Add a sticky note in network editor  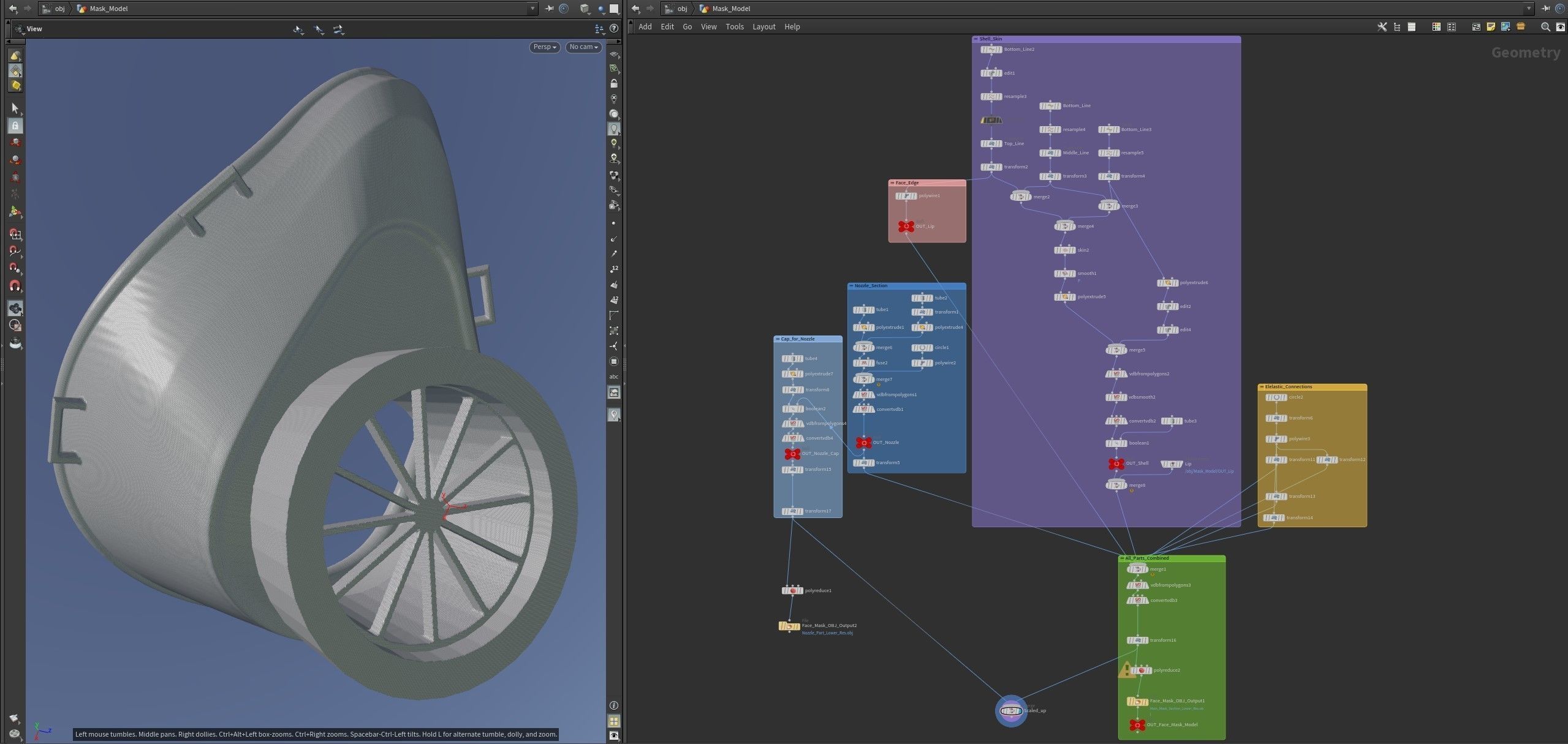(1491, 27)
